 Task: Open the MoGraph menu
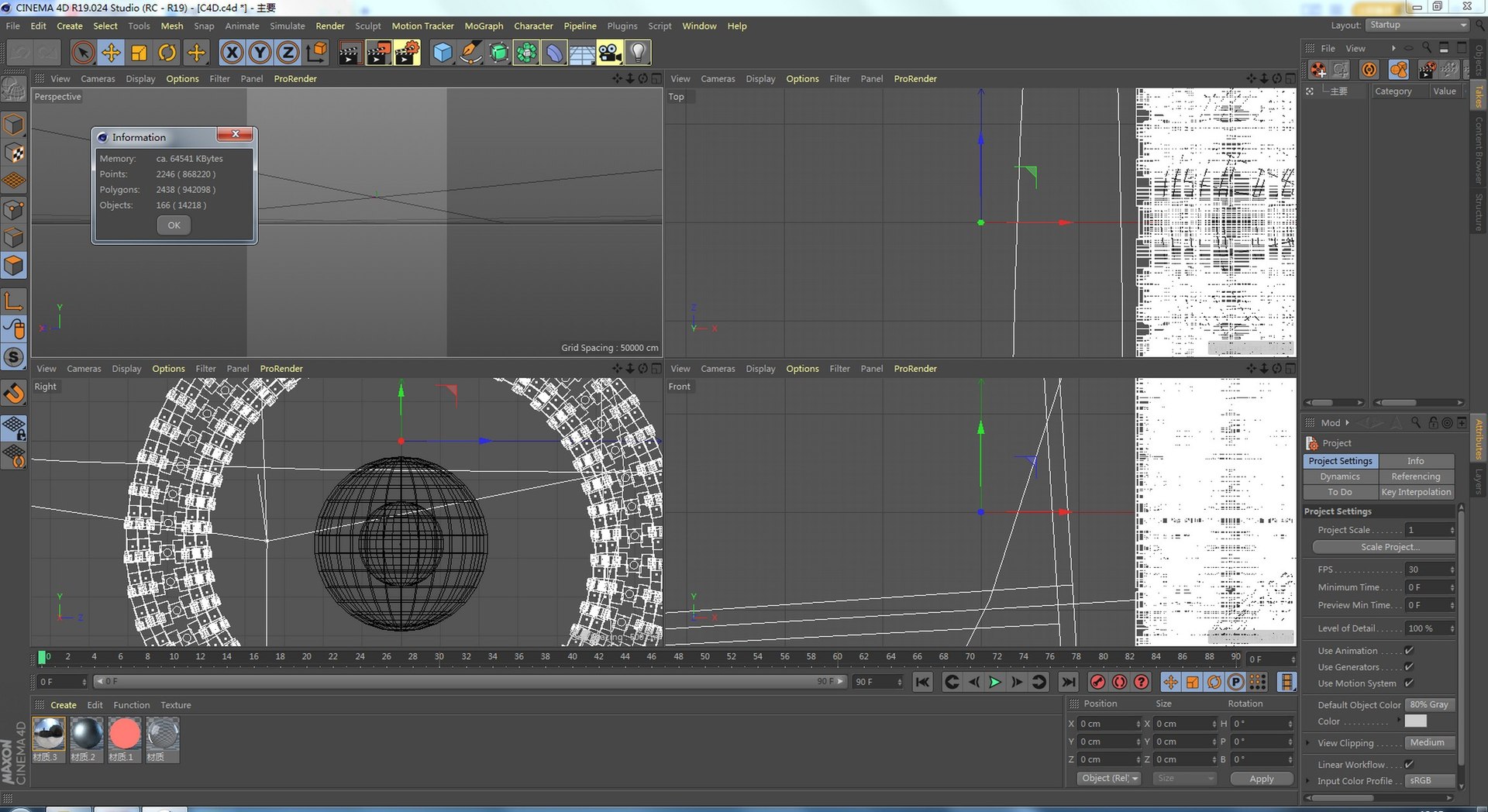(484, 26)
